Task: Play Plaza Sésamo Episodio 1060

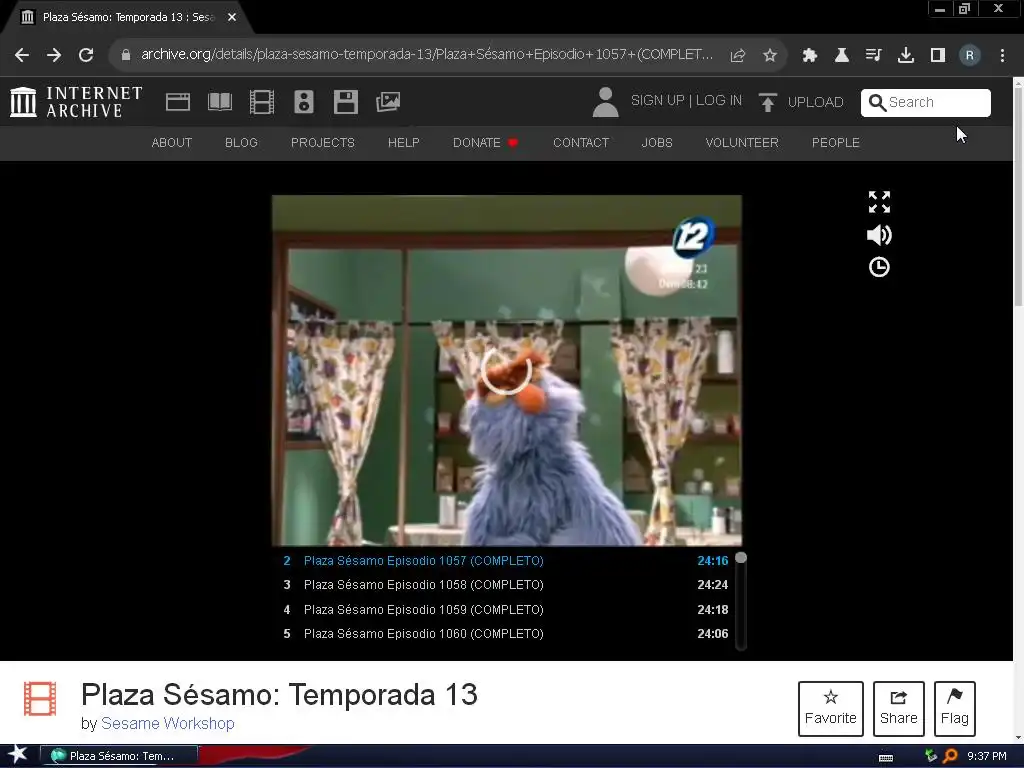Action: tap(506, 633)
